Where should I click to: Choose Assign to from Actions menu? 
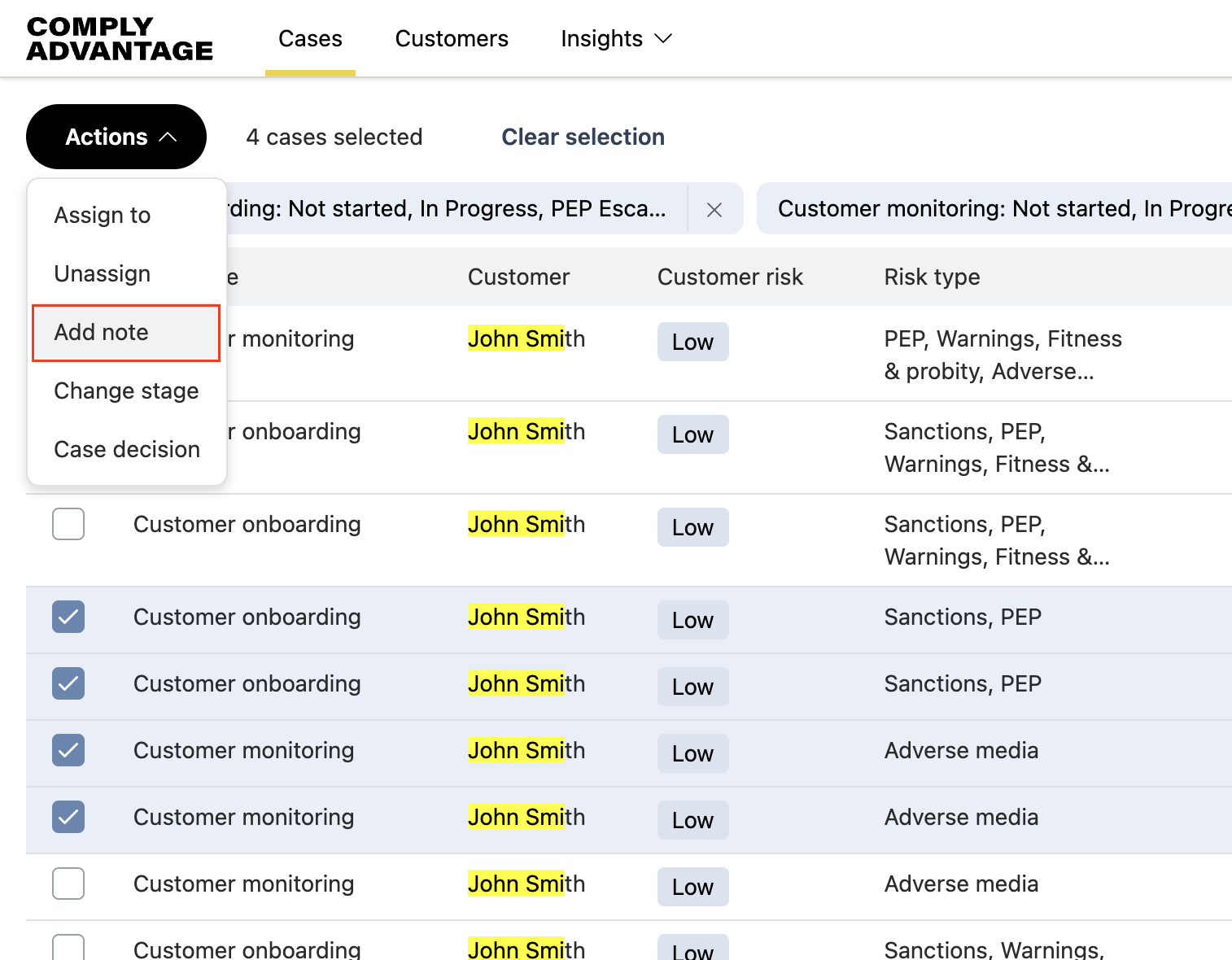103,216
